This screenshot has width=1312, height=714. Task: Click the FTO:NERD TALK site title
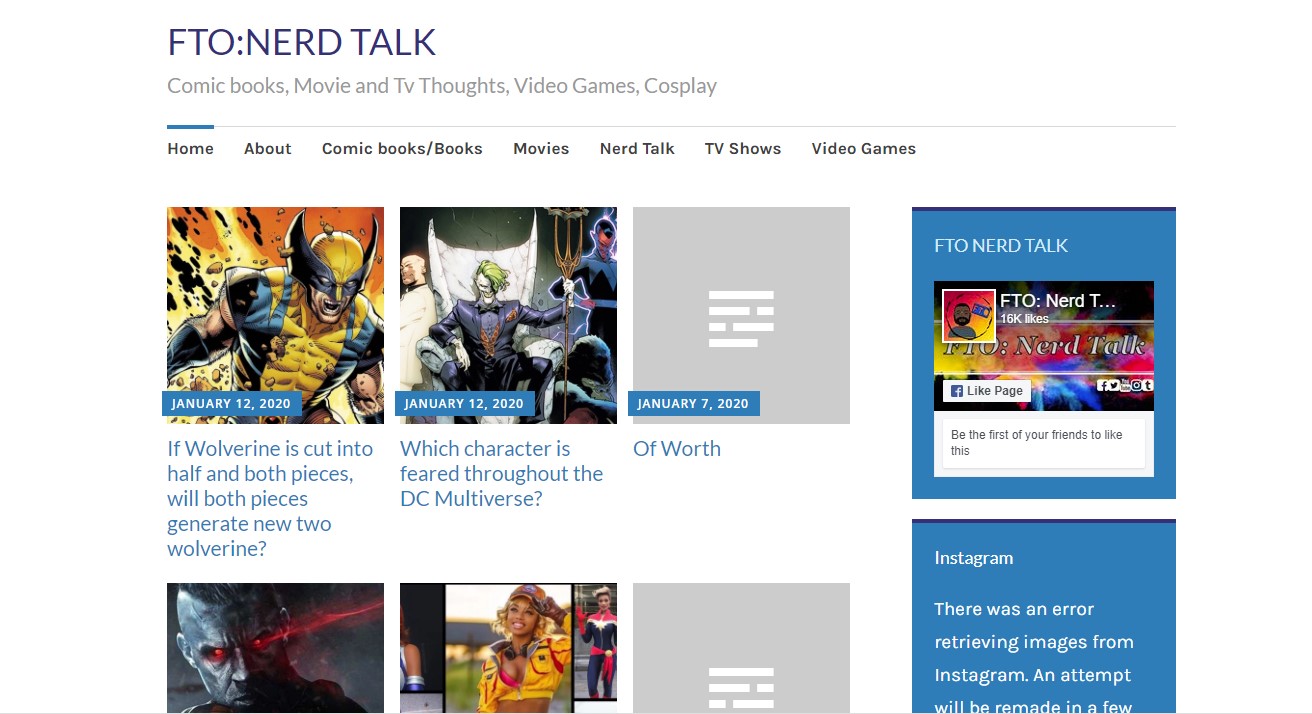point(301,43)
